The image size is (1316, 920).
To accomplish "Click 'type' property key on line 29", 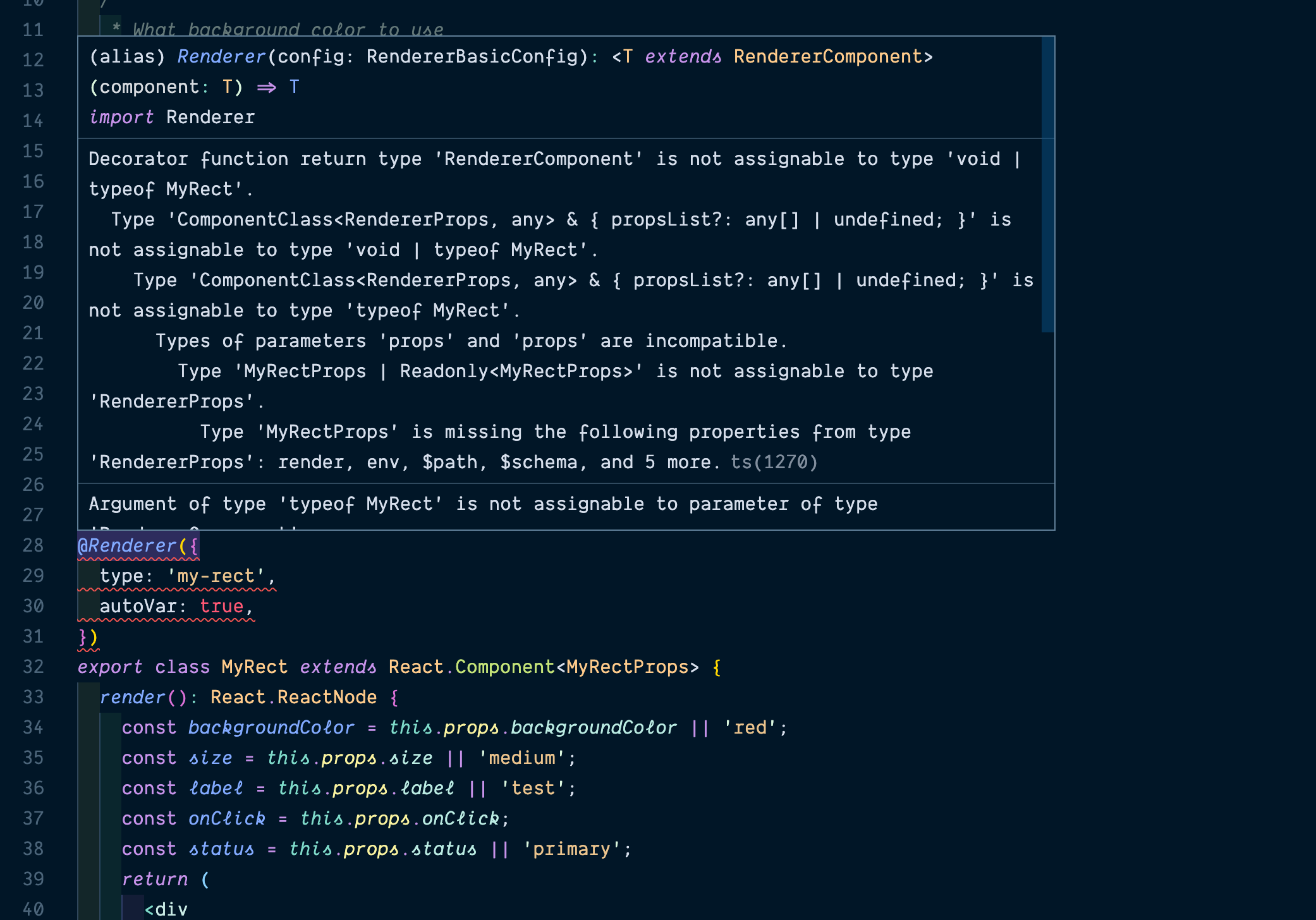I will click(x=121, y=576).
